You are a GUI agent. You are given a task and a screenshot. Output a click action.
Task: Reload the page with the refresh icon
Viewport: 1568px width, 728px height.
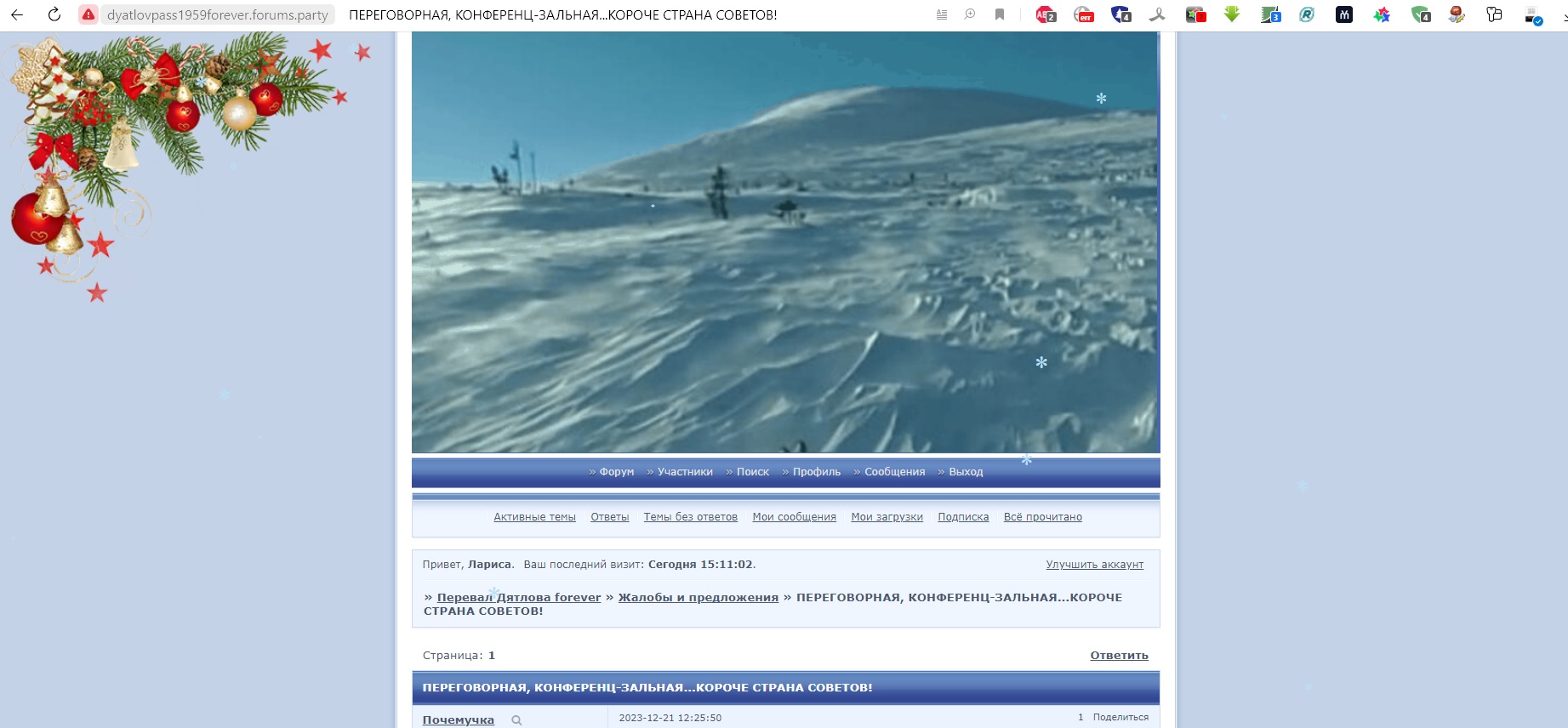pyautogui.click(x=54, y=14)
